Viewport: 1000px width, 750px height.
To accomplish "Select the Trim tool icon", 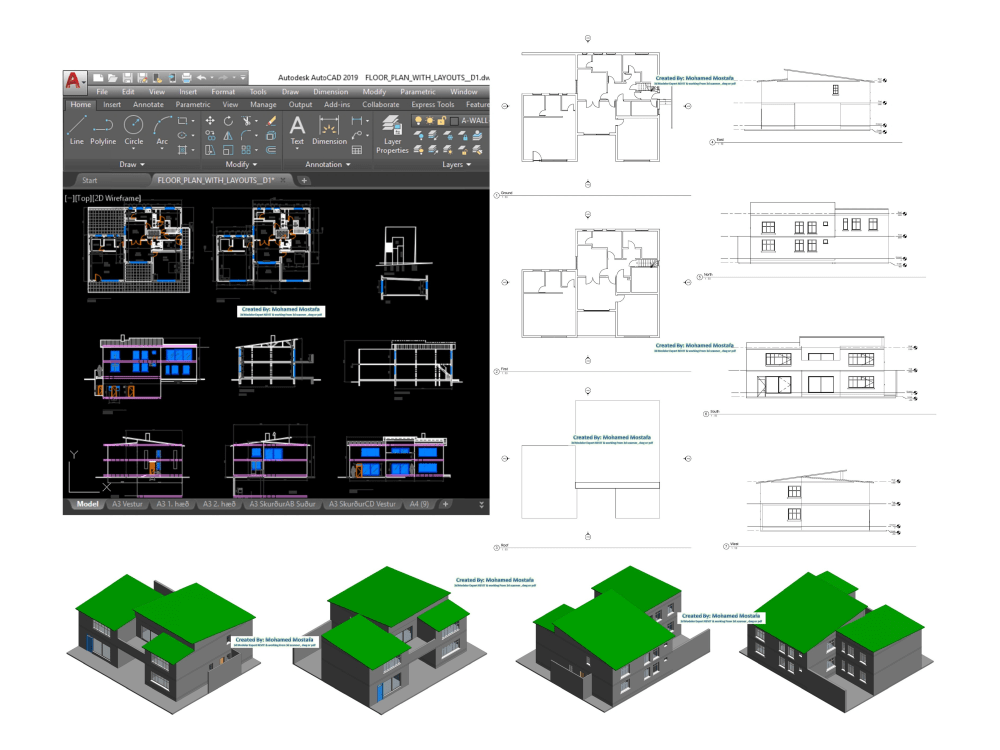I will click(247, 121).
